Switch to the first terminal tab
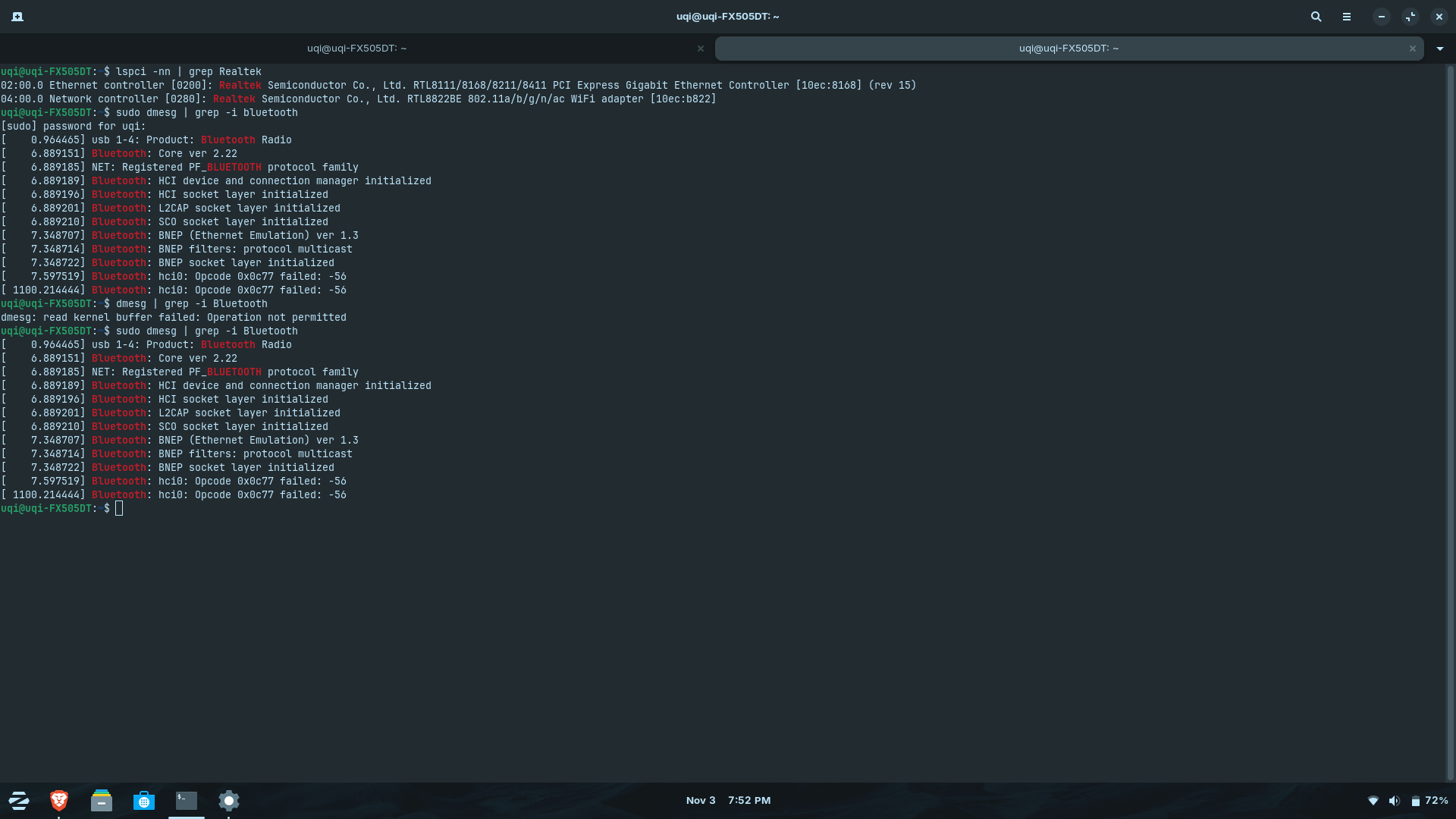Viewport: 1456px width, 819px height. coord(356,49)
